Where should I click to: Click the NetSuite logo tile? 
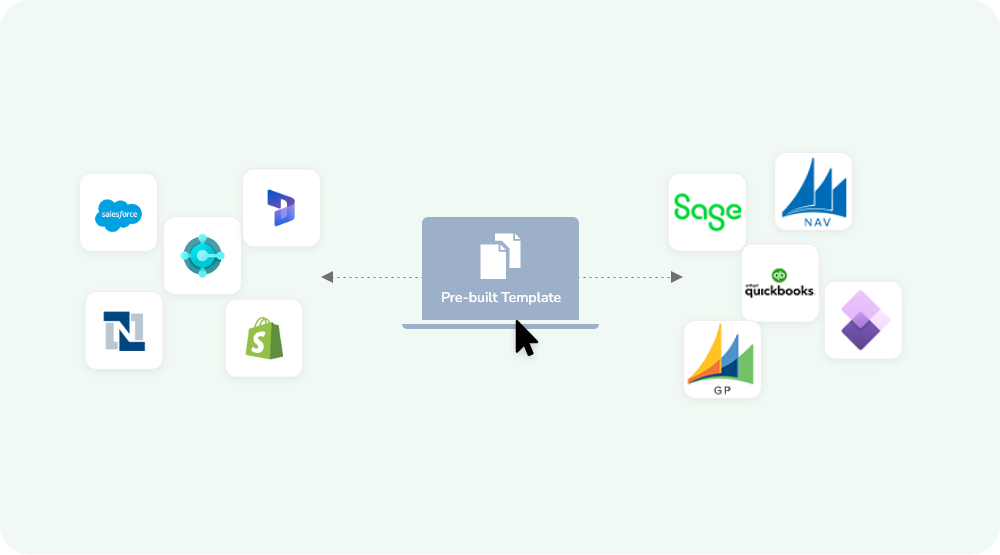124,331
